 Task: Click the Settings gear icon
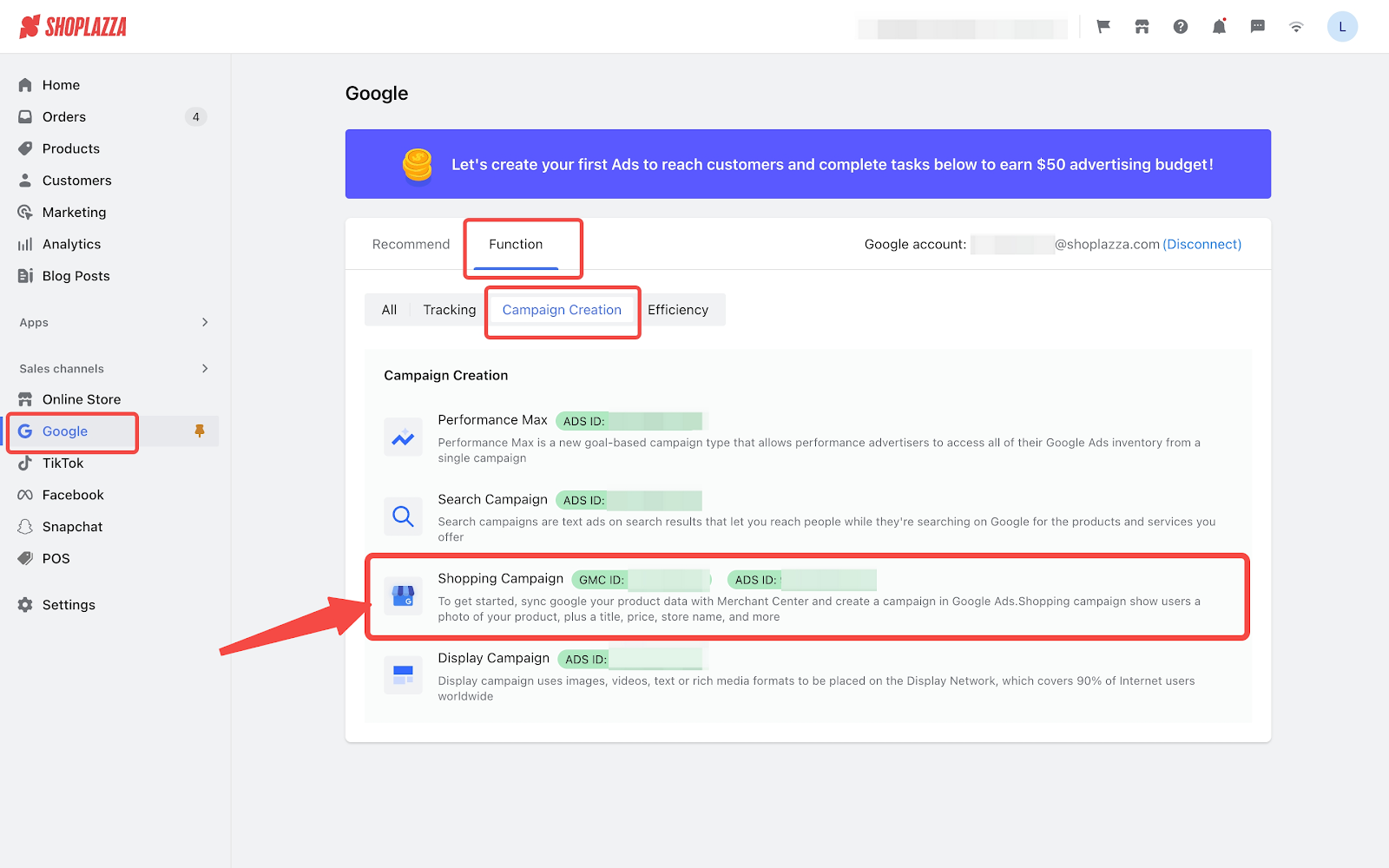pos(25,605)
